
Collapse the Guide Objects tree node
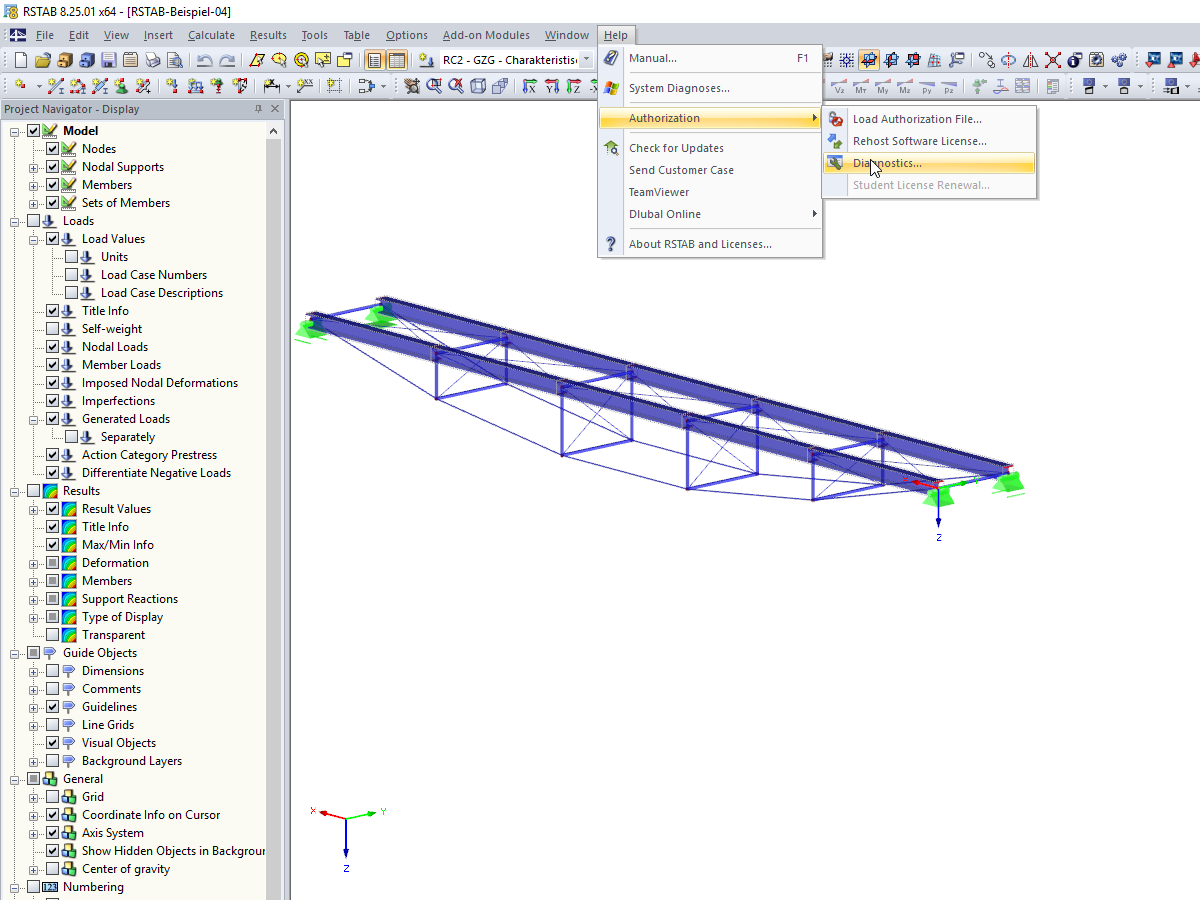tap(15, 653)
